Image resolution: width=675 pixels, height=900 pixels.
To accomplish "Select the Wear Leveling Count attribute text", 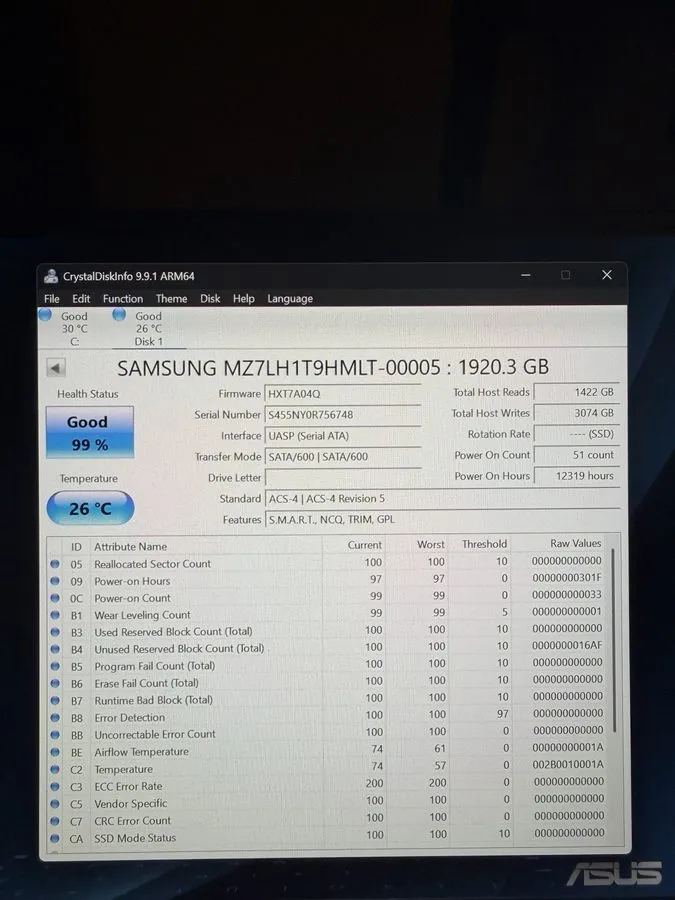I will 142,615.
